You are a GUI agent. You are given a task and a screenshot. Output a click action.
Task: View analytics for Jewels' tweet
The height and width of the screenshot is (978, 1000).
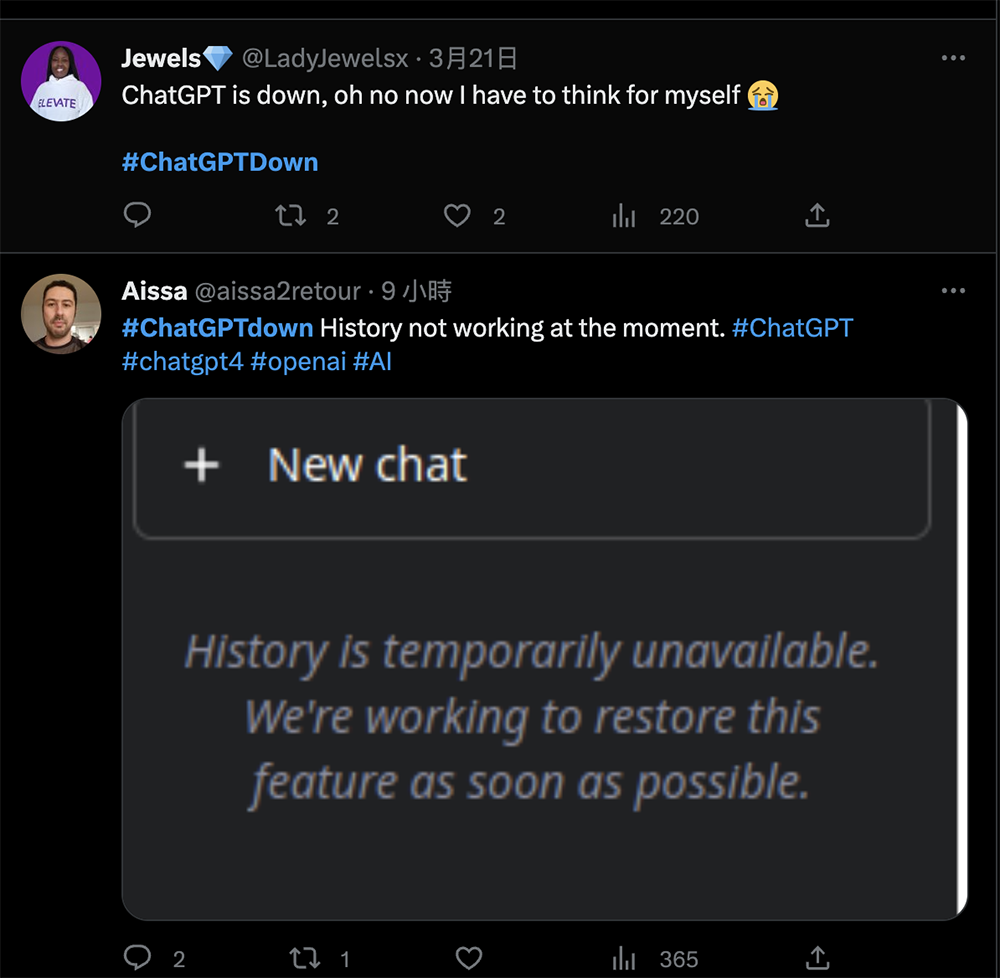coord(624,216)
